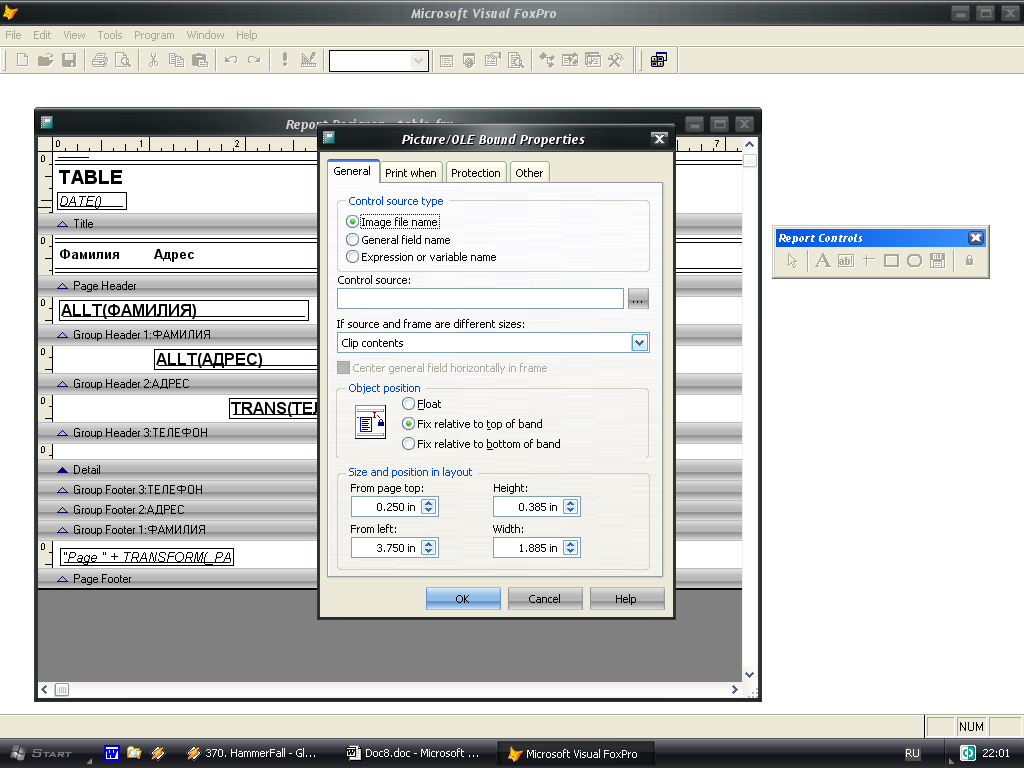Switch to the Other tab
The image size is (1024, 768).
pyautogui.click(x=529, y=173)
